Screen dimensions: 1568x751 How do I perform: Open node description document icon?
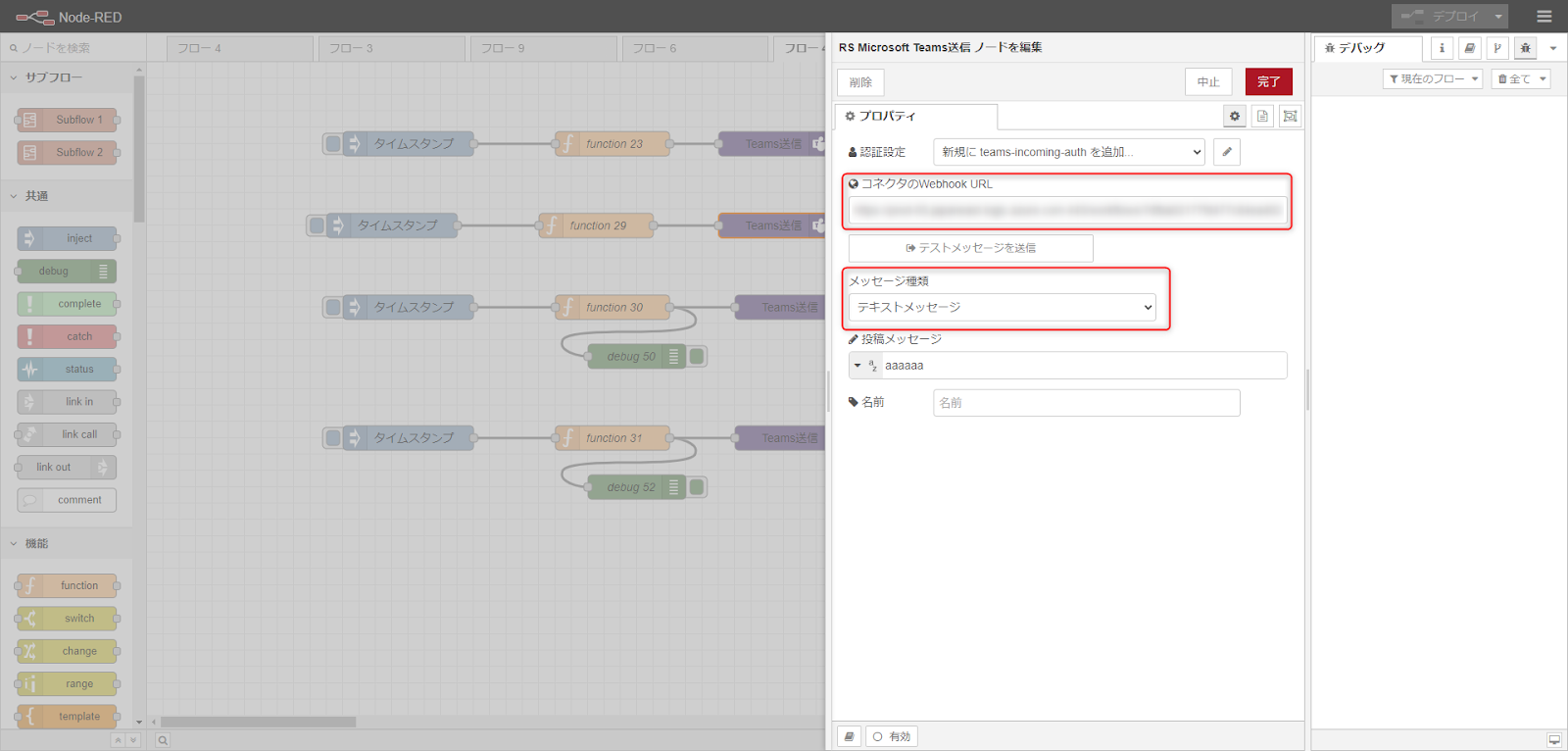pyautogui.click(x=1262, y=116)
